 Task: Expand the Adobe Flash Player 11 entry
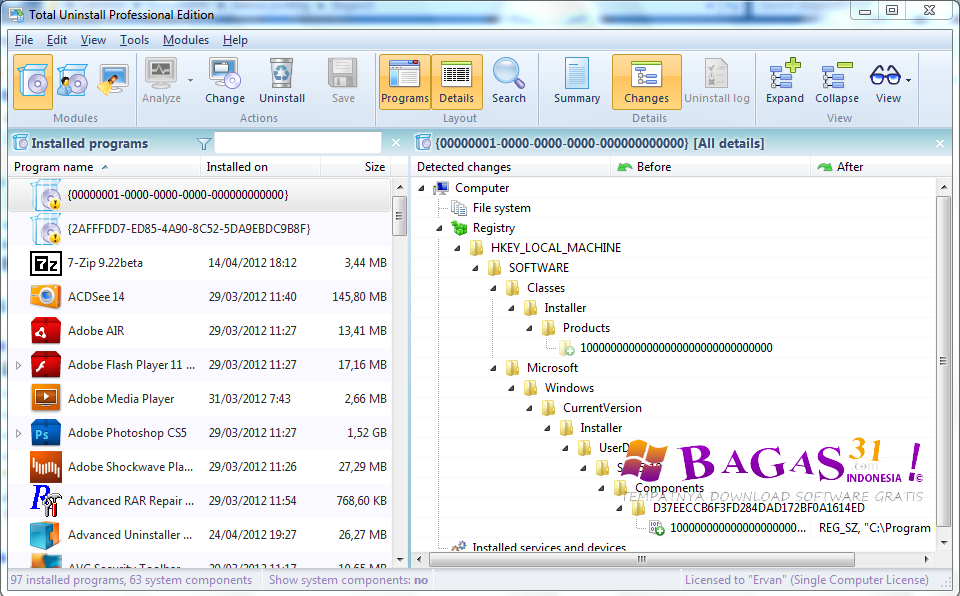18,365
